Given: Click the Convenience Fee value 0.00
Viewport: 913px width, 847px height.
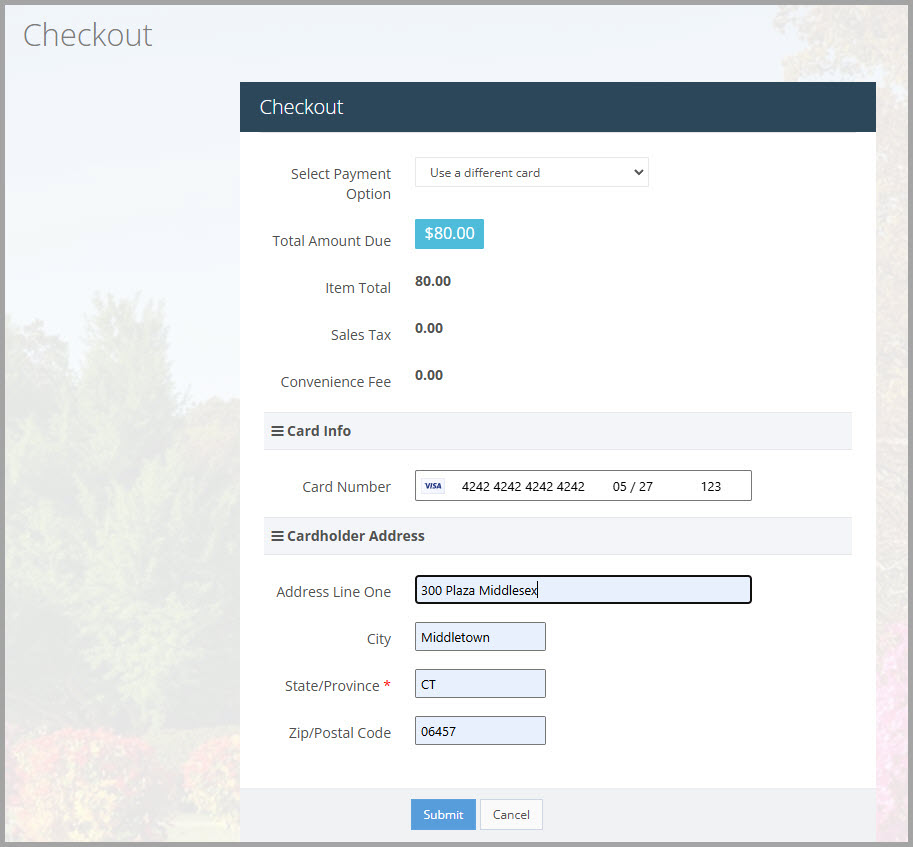Looking at the screenshot, I should click(429, 375).
